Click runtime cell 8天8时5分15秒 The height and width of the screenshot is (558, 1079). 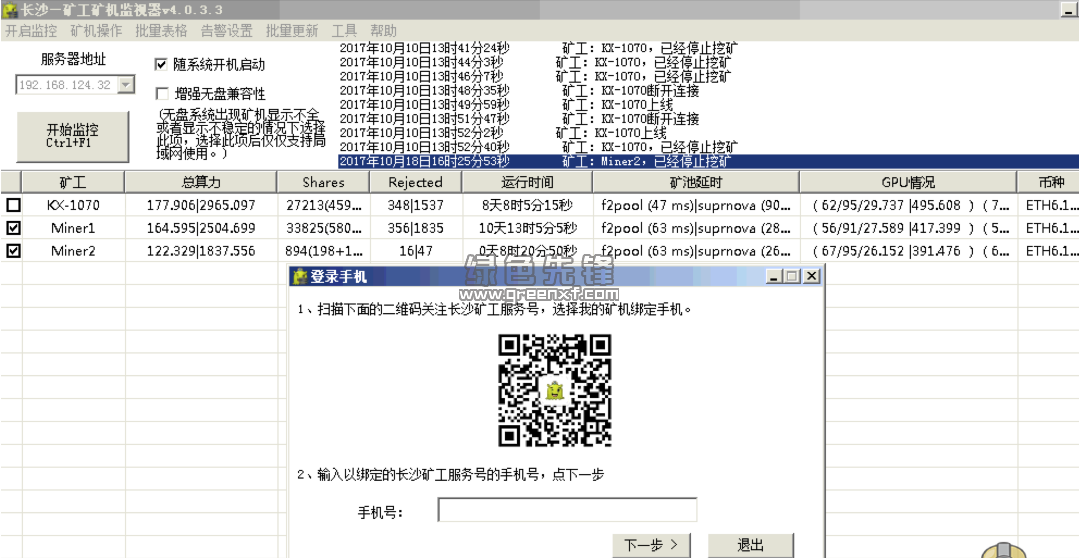pyautogui.click(x=527, y=205)
